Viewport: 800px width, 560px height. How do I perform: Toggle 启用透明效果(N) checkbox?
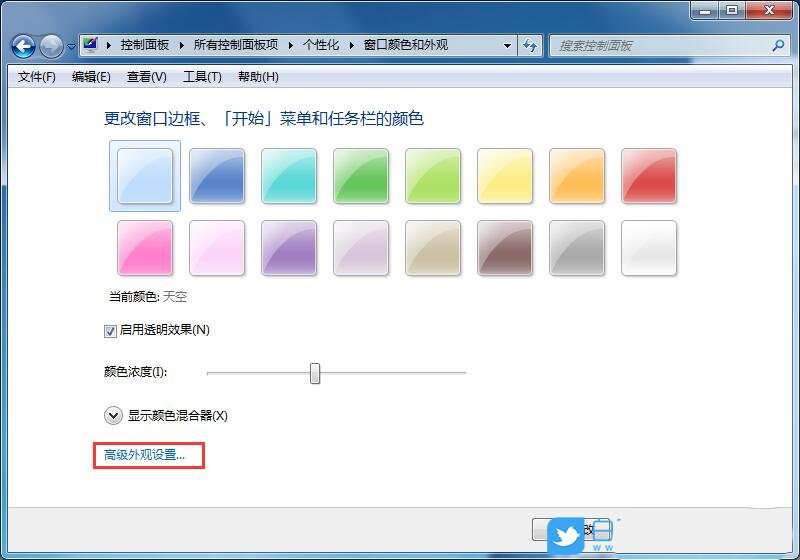click(110, 331)
